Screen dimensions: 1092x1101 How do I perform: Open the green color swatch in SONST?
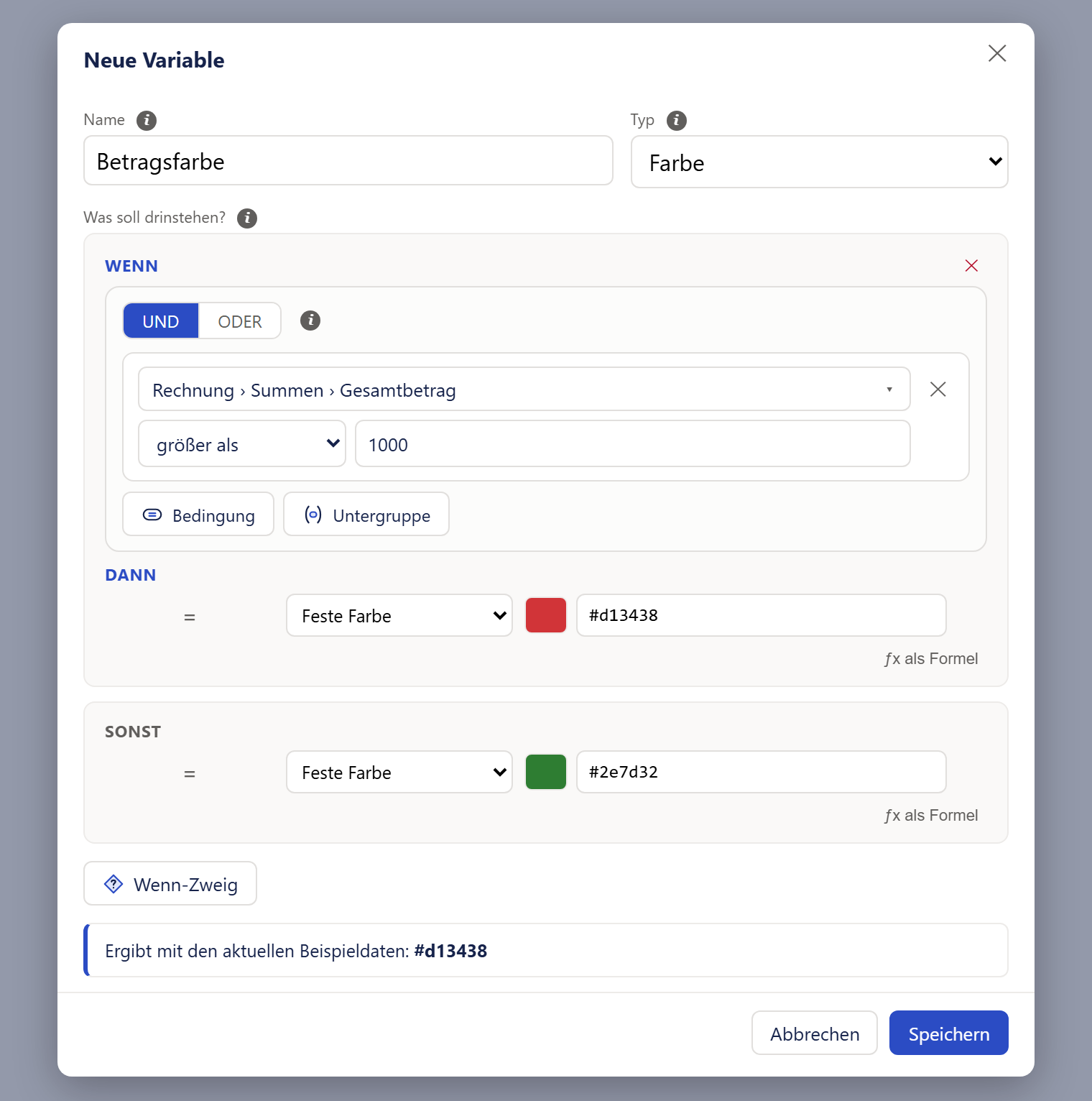pos(546,772)
